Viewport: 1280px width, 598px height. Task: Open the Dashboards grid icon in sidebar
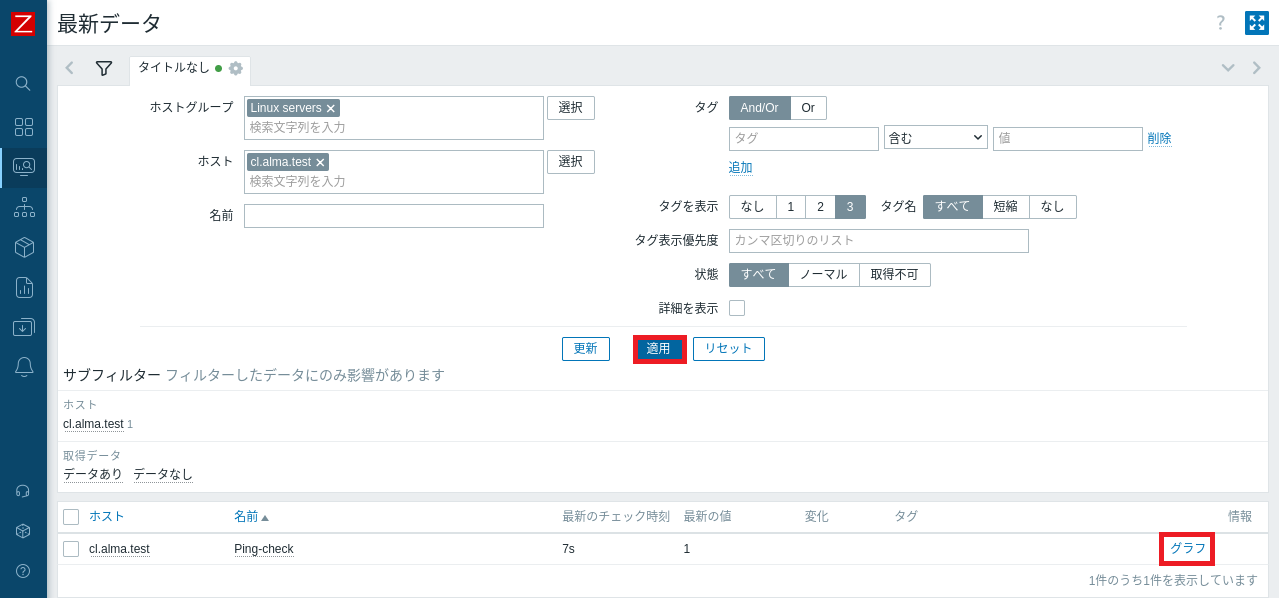click(x=23, y=127)
